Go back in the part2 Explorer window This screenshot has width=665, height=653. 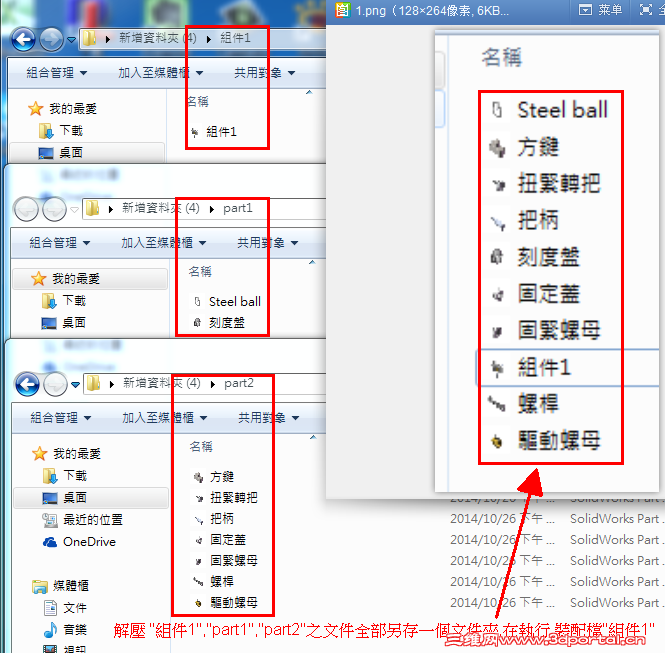coord(27,384)
